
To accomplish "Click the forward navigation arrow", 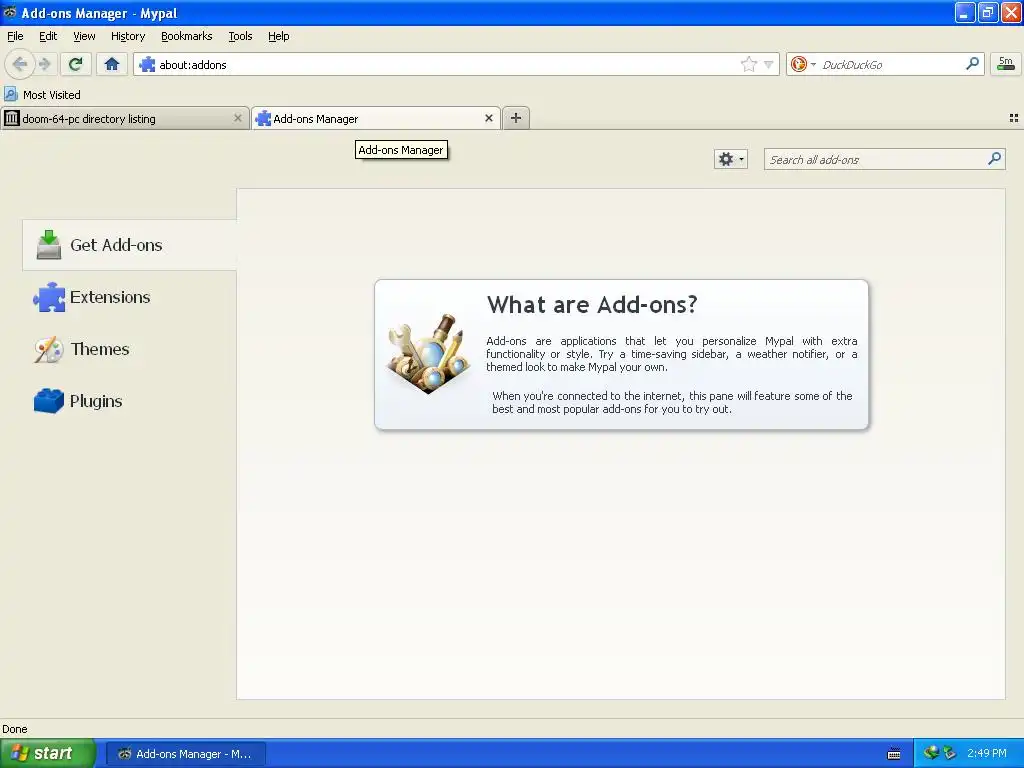I will pos(45,64).
